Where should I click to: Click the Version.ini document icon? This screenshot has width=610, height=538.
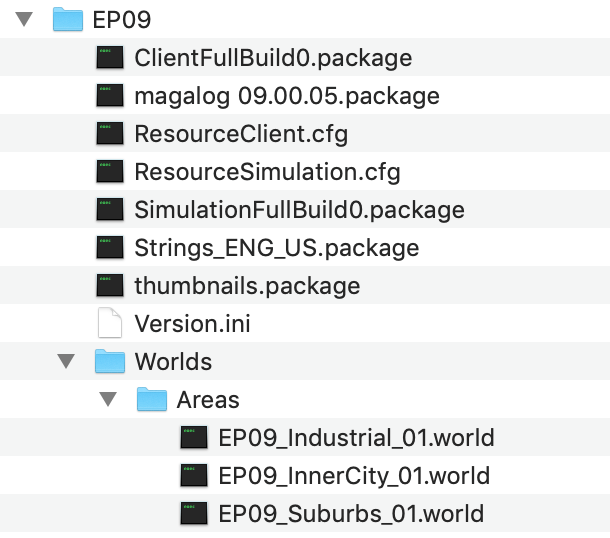(109, 324)
